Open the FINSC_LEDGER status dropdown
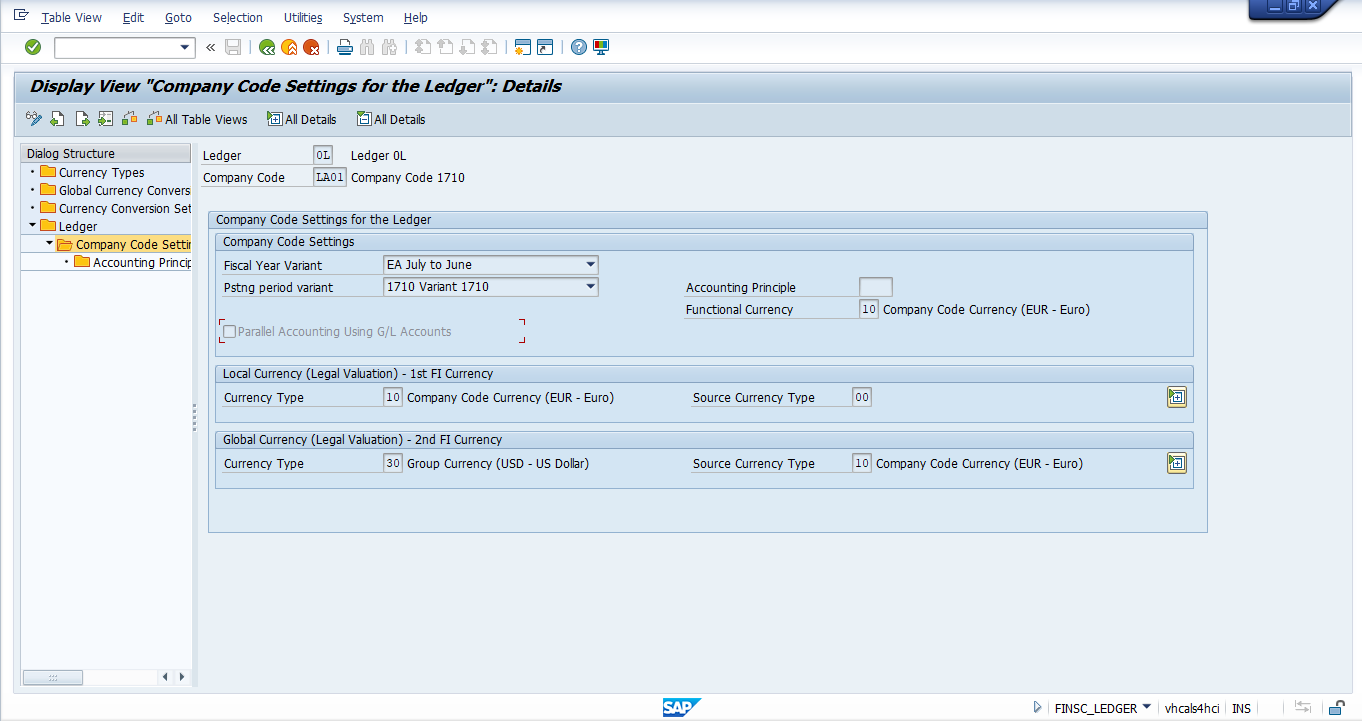 pos(1146,707)
